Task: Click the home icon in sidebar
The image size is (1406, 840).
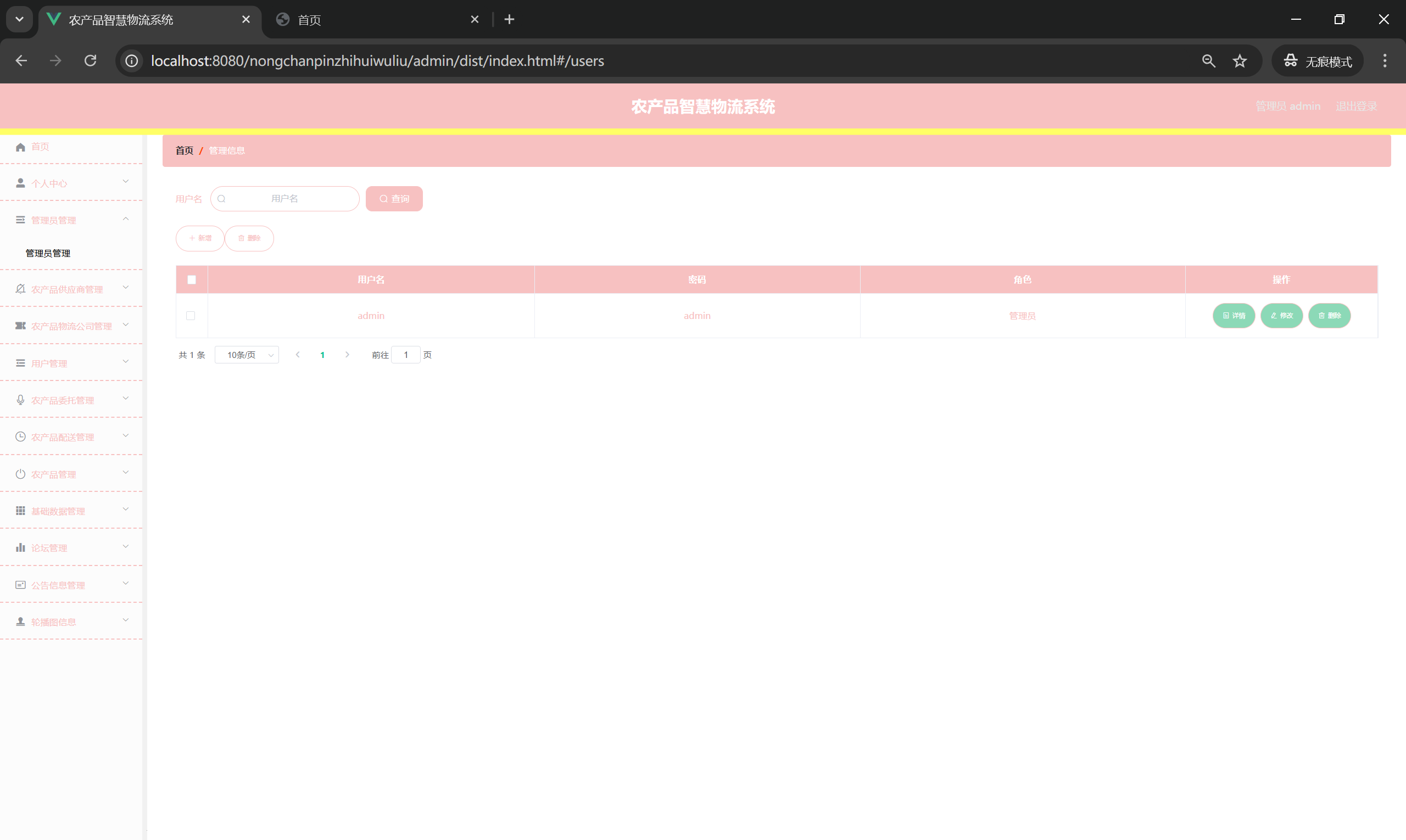Action: [x=20, y=147]
